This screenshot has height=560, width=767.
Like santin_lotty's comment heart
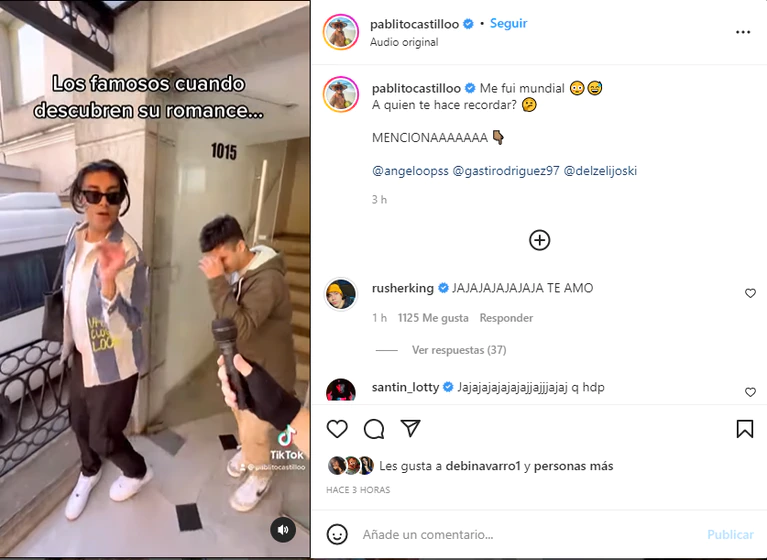point(750,392)
